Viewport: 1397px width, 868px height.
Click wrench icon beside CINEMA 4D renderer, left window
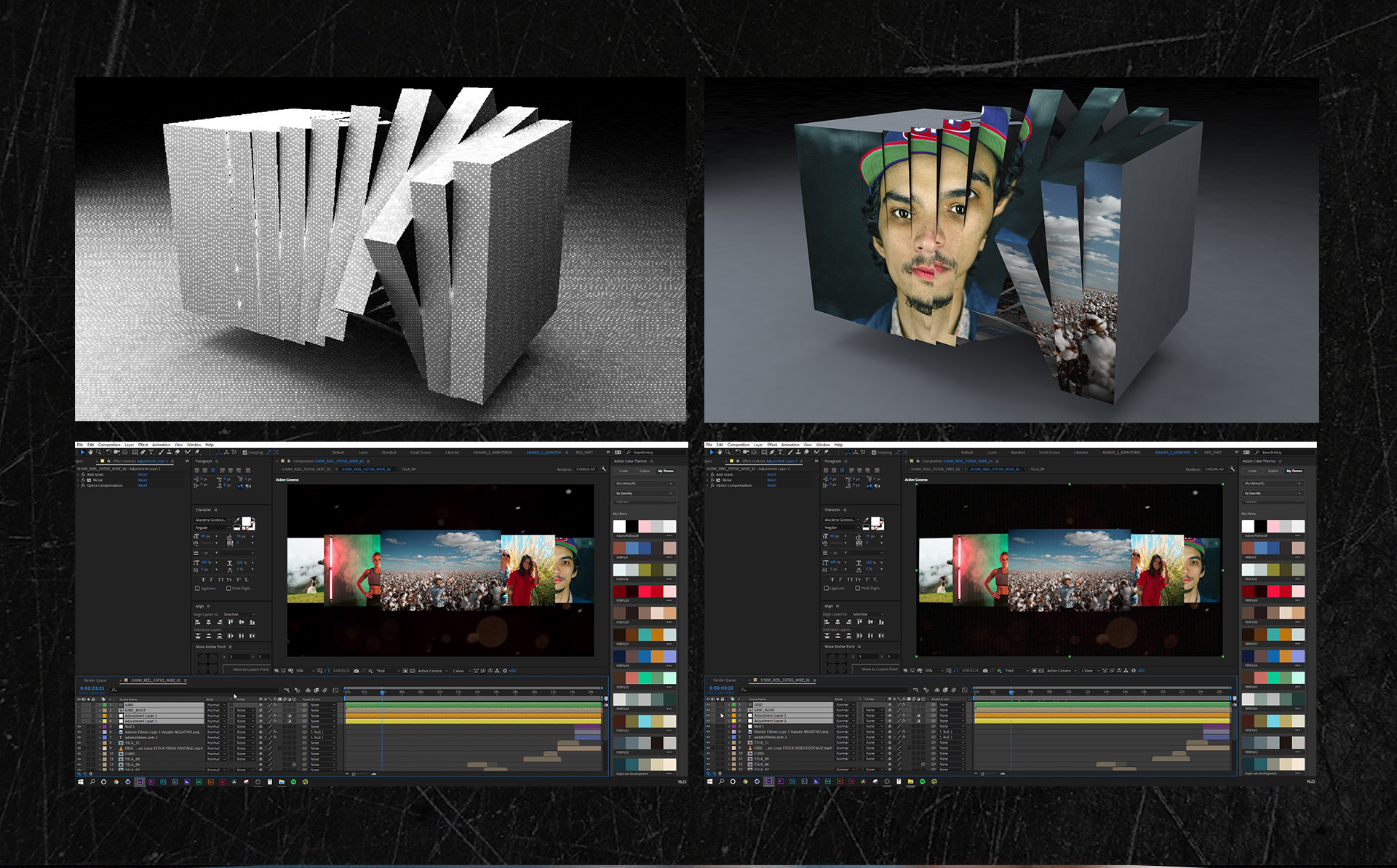point(604,469)
